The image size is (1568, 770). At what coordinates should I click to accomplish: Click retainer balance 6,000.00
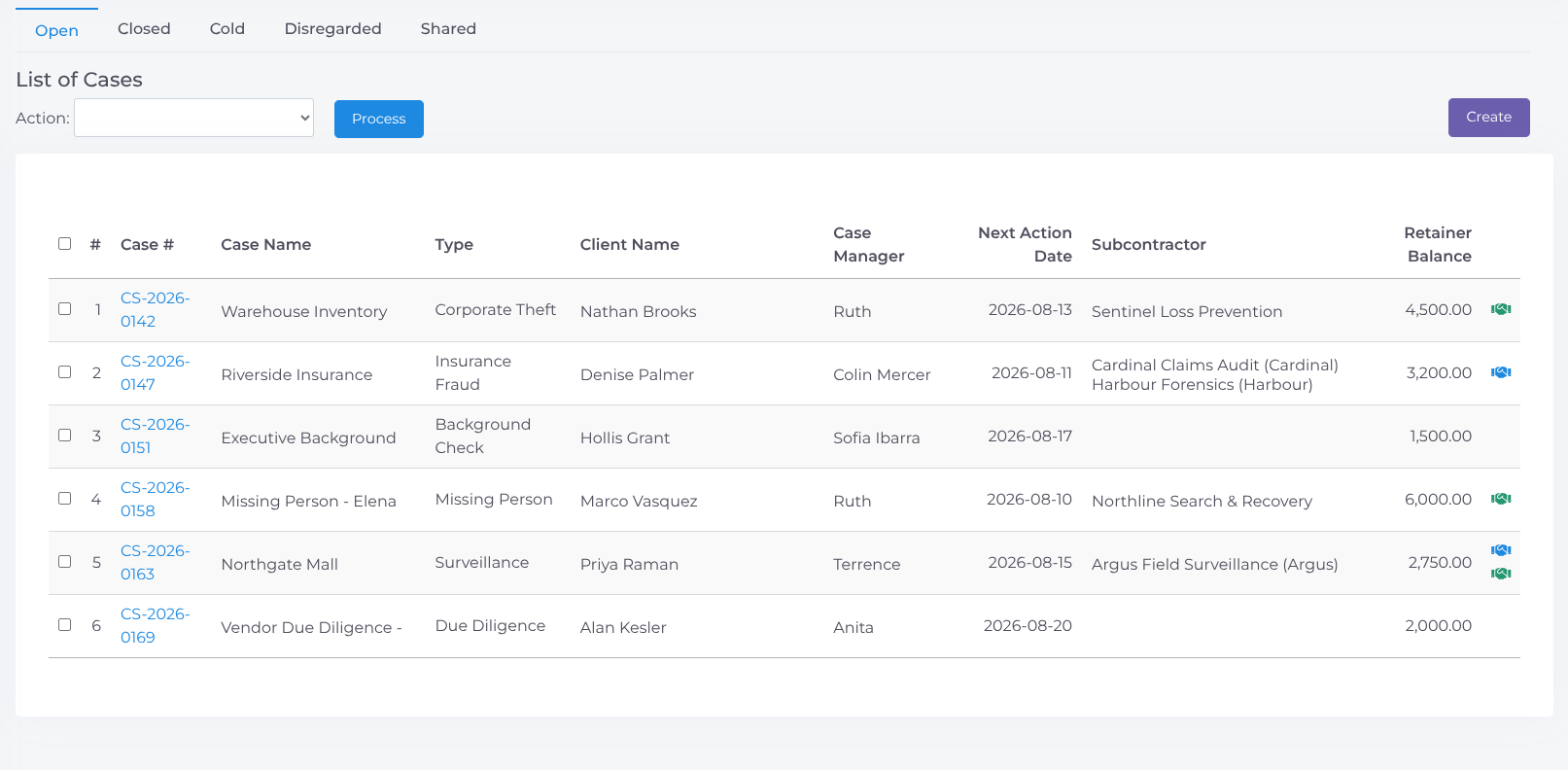tap(1439, 499)
